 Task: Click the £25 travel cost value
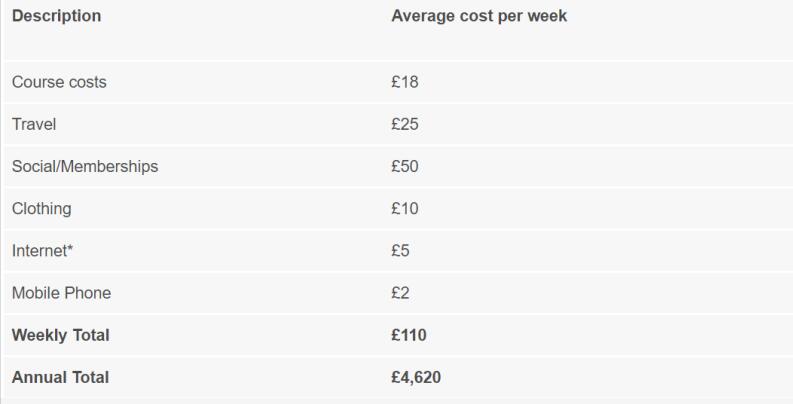coord(404,124)
